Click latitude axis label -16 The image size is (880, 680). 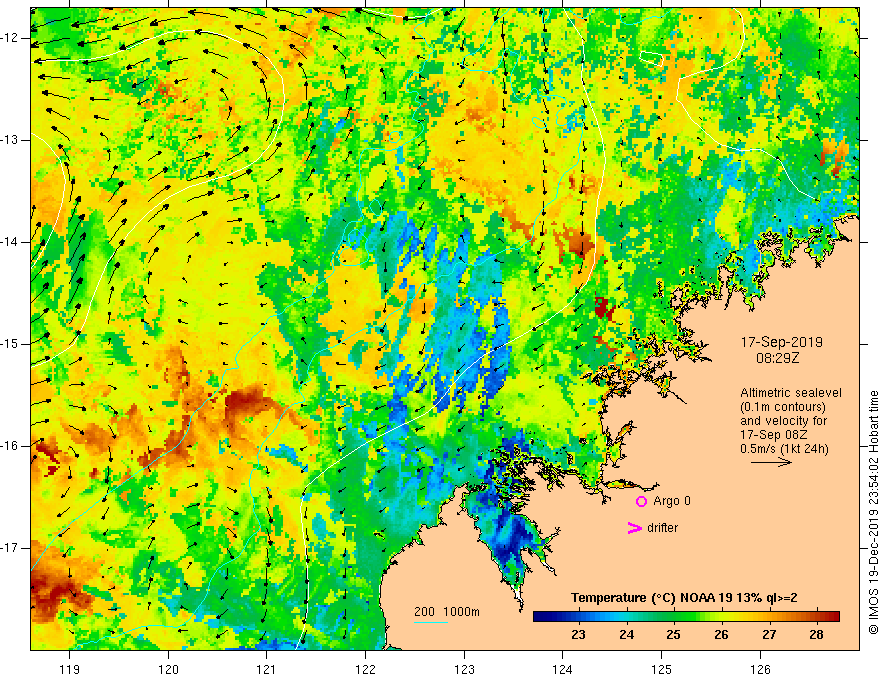coord(10,446)
